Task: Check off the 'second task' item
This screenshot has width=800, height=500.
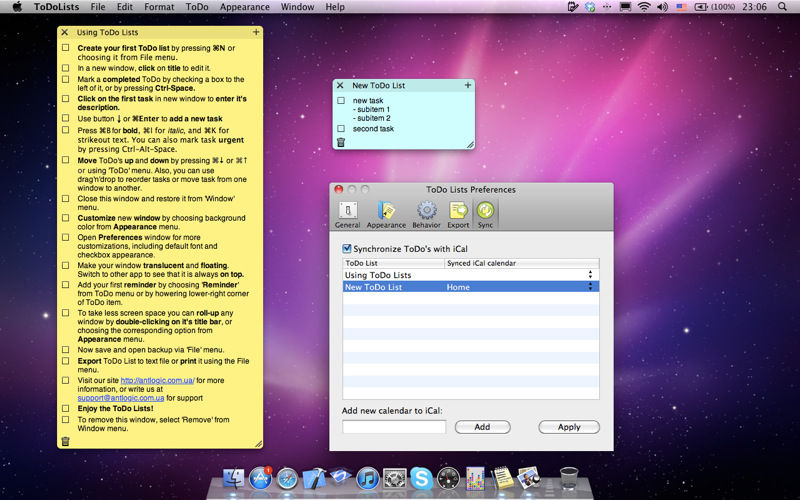Action: click(341, 129)
